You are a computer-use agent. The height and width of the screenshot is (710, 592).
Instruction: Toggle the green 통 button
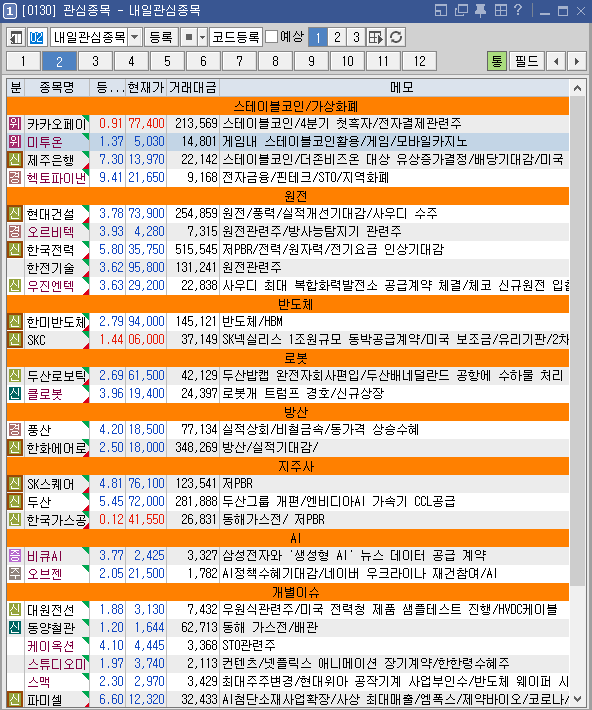(496, 61)
